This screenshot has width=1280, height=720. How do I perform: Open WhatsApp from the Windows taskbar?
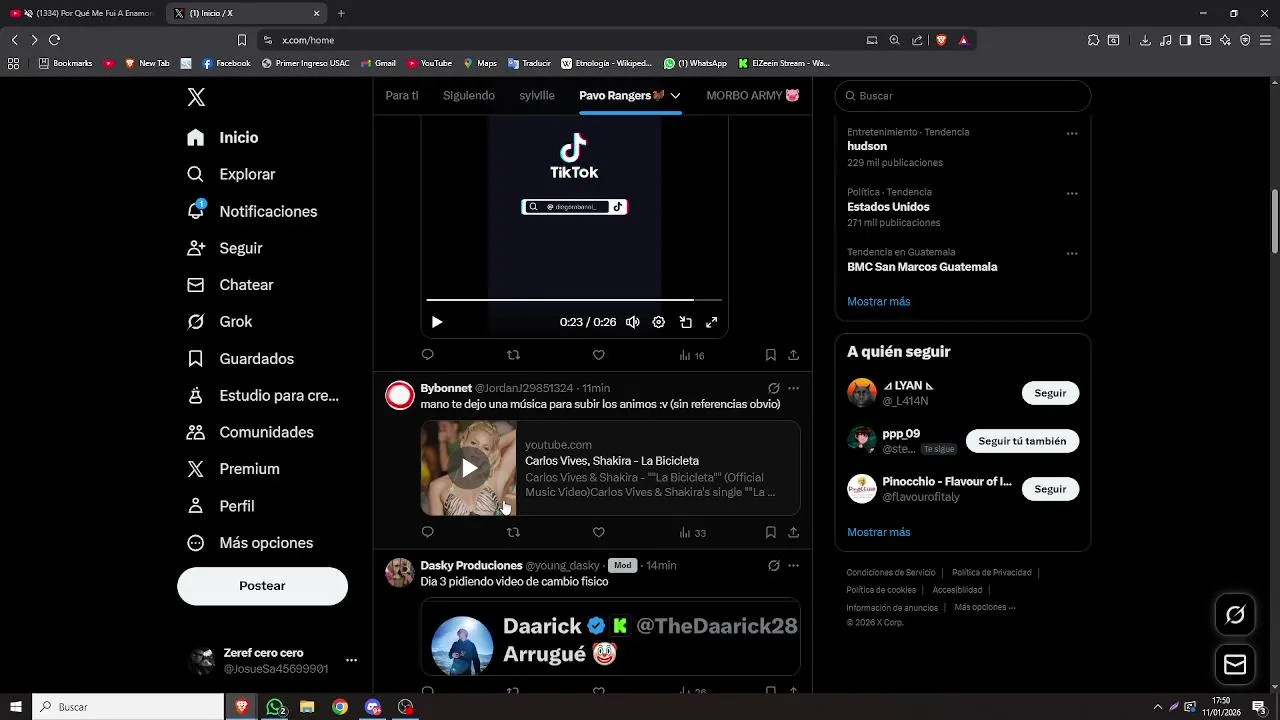pyautogui.click(x=275, y=707)
